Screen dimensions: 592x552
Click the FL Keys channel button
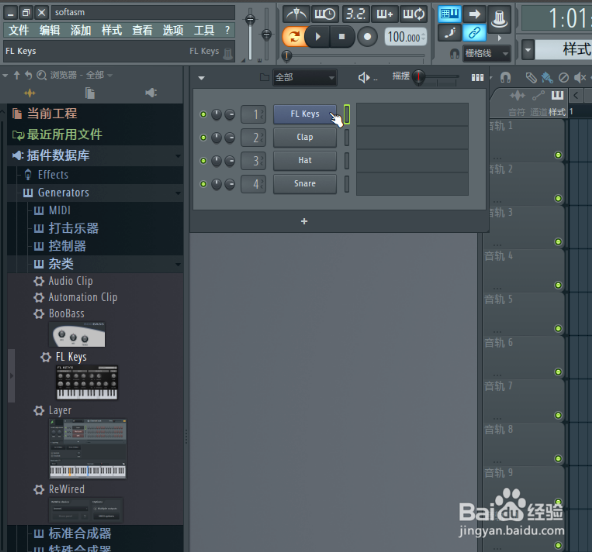(305, 114)
